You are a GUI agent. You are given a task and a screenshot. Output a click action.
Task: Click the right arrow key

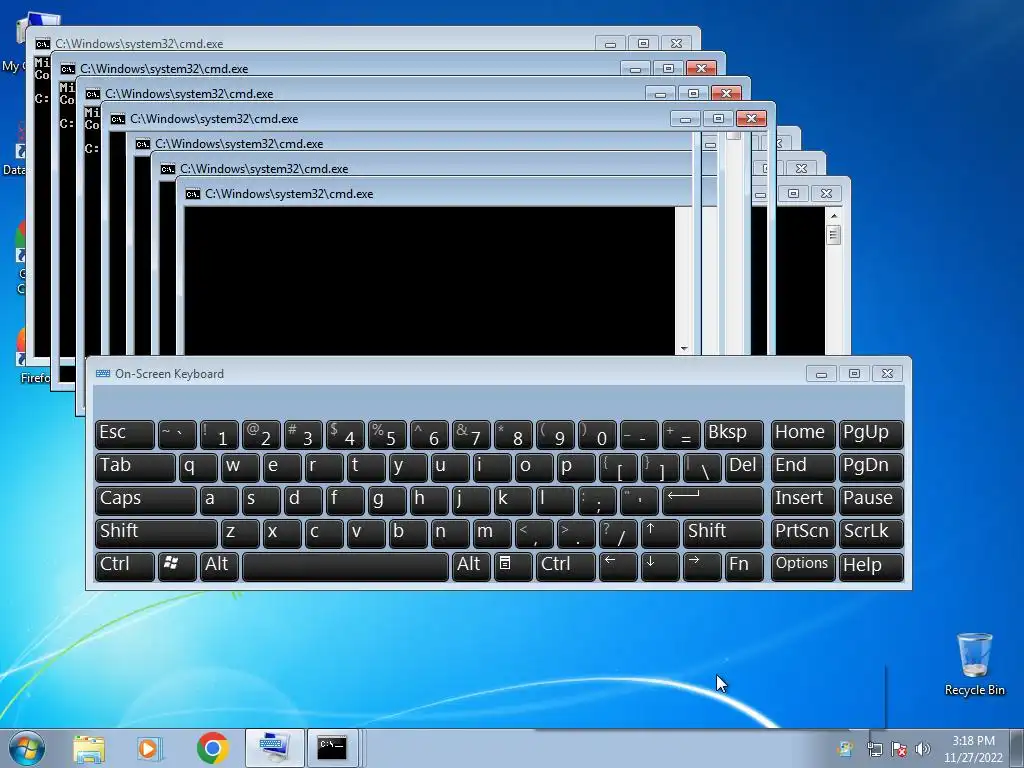(702, 566)
